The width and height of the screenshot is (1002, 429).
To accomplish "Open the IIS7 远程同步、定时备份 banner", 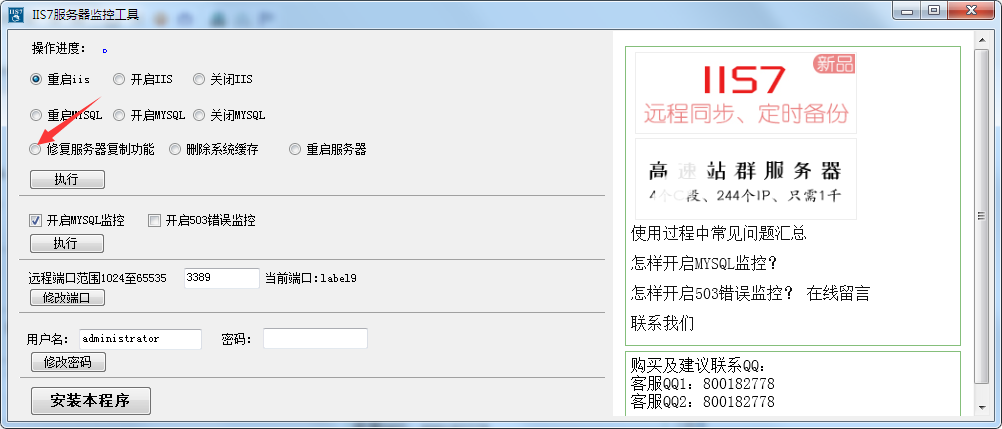I will point(745,93).
